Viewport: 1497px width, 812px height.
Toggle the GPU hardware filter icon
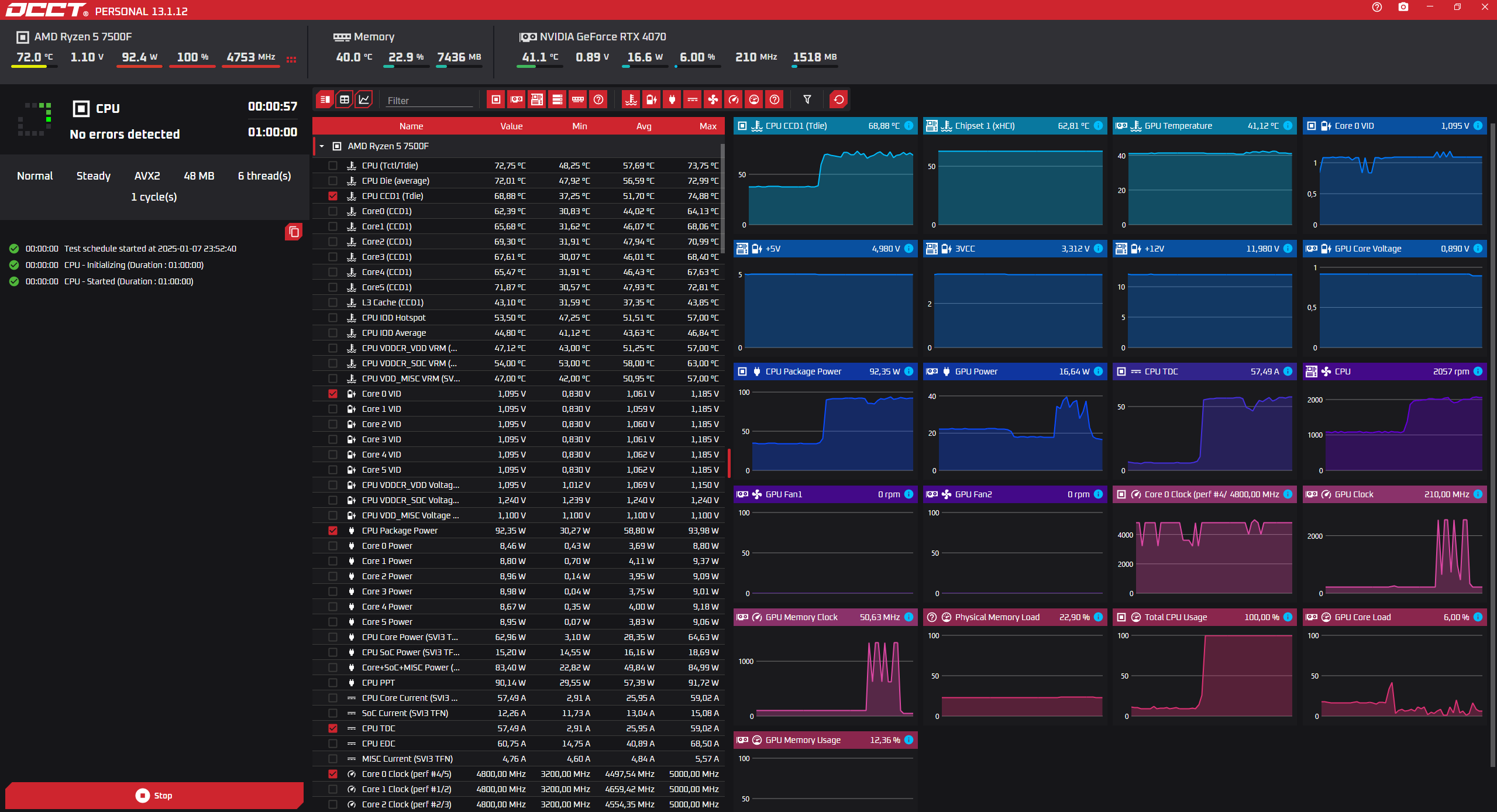pos(516,99)
